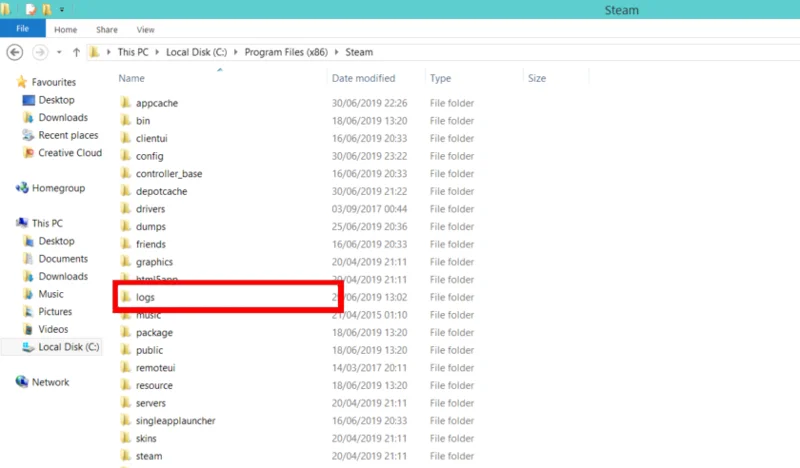Image resolution: width=800 pixels, height=468 pixels.
Task: Click This PC in the address bar
Action: pos(133,52)
